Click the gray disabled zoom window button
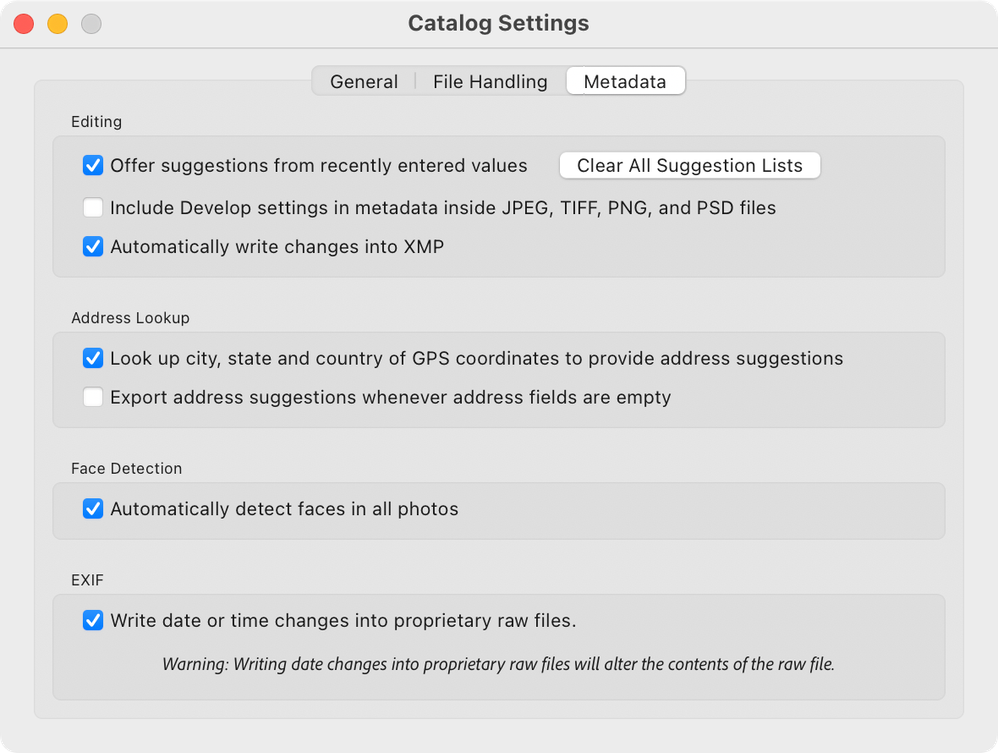Viewport: 998px width, 753px height. (91, 24)
